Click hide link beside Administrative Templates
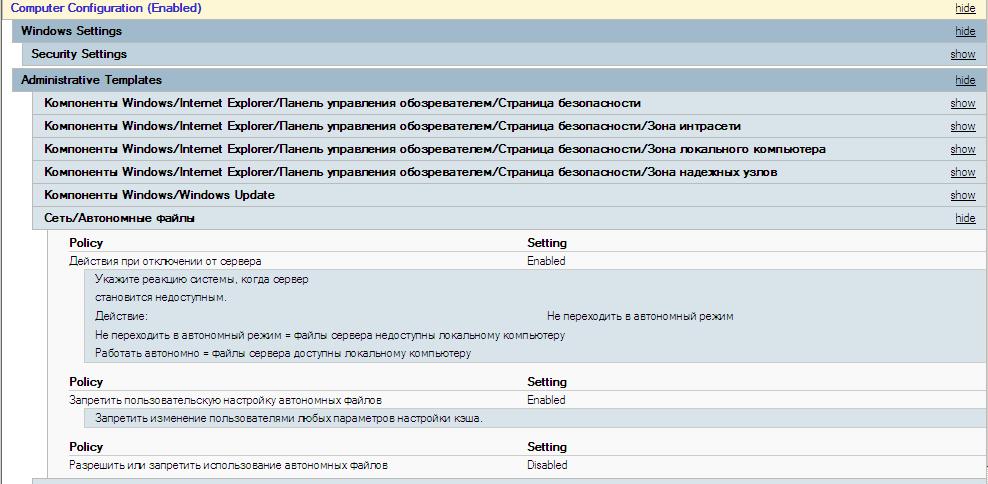 coord(964,80)
